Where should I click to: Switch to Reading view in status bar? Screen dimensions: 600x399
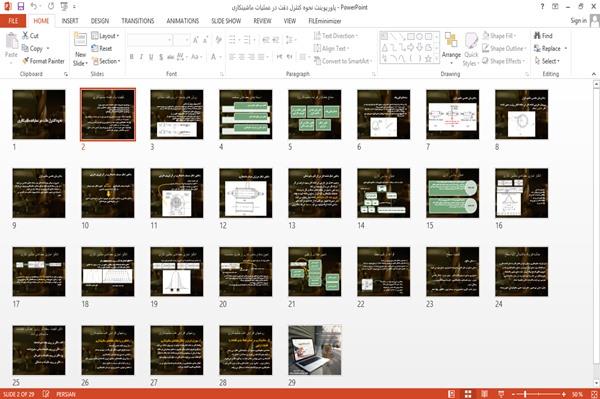[x=484, y=394]
